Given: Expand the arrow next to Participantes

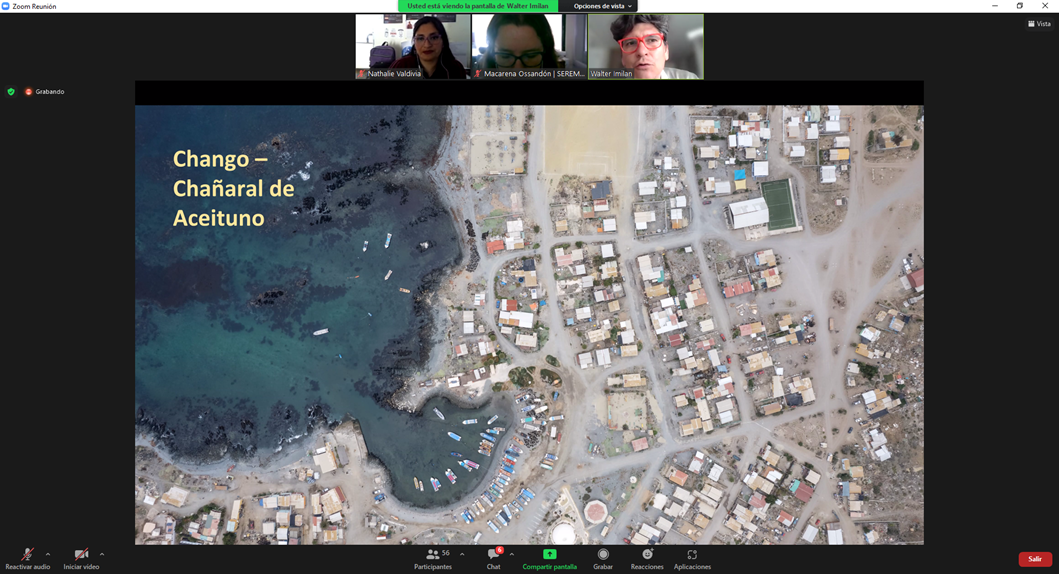Looking at the screenshot, I should point(462,554).
